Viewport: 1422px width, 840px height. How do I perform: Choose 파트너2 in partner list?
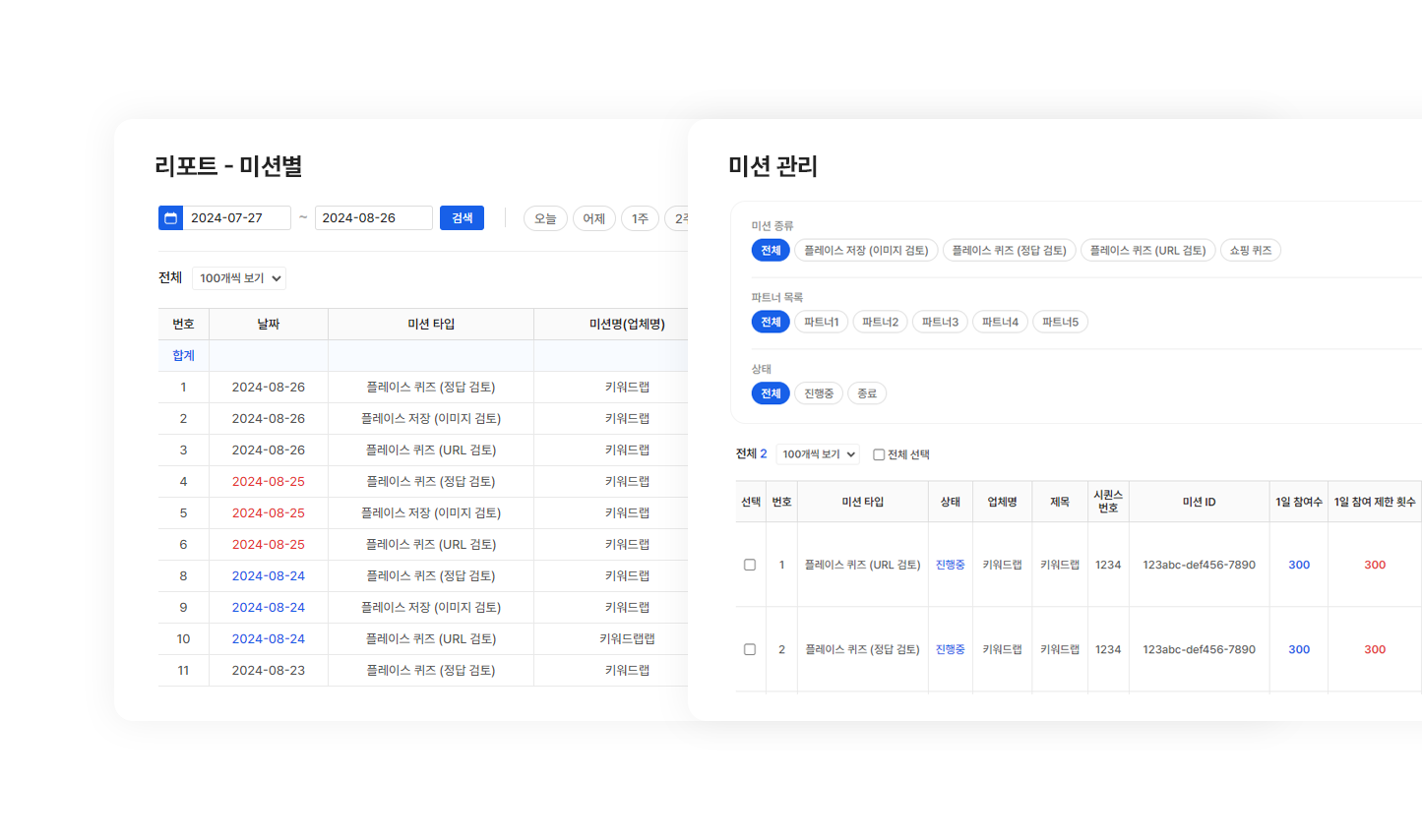coord(880,322)
